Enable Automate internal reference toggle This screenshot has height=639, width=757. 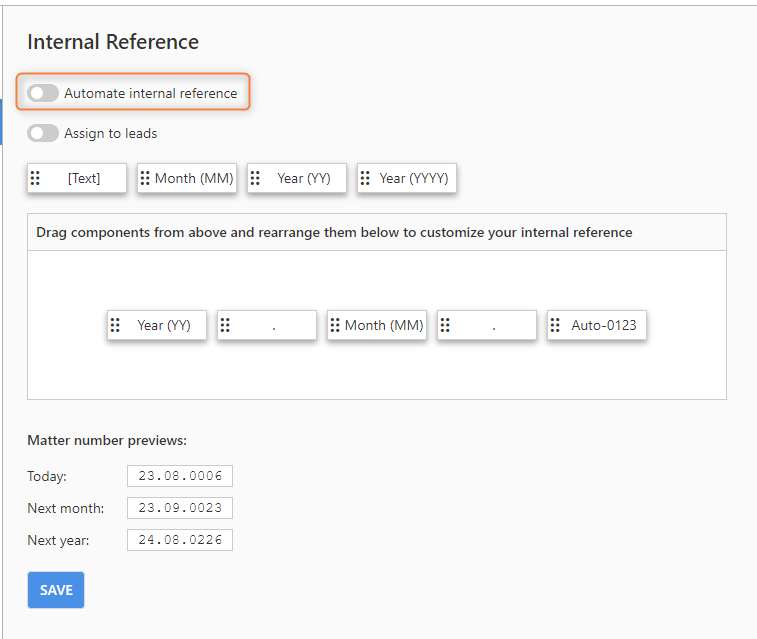coord(43,93)
